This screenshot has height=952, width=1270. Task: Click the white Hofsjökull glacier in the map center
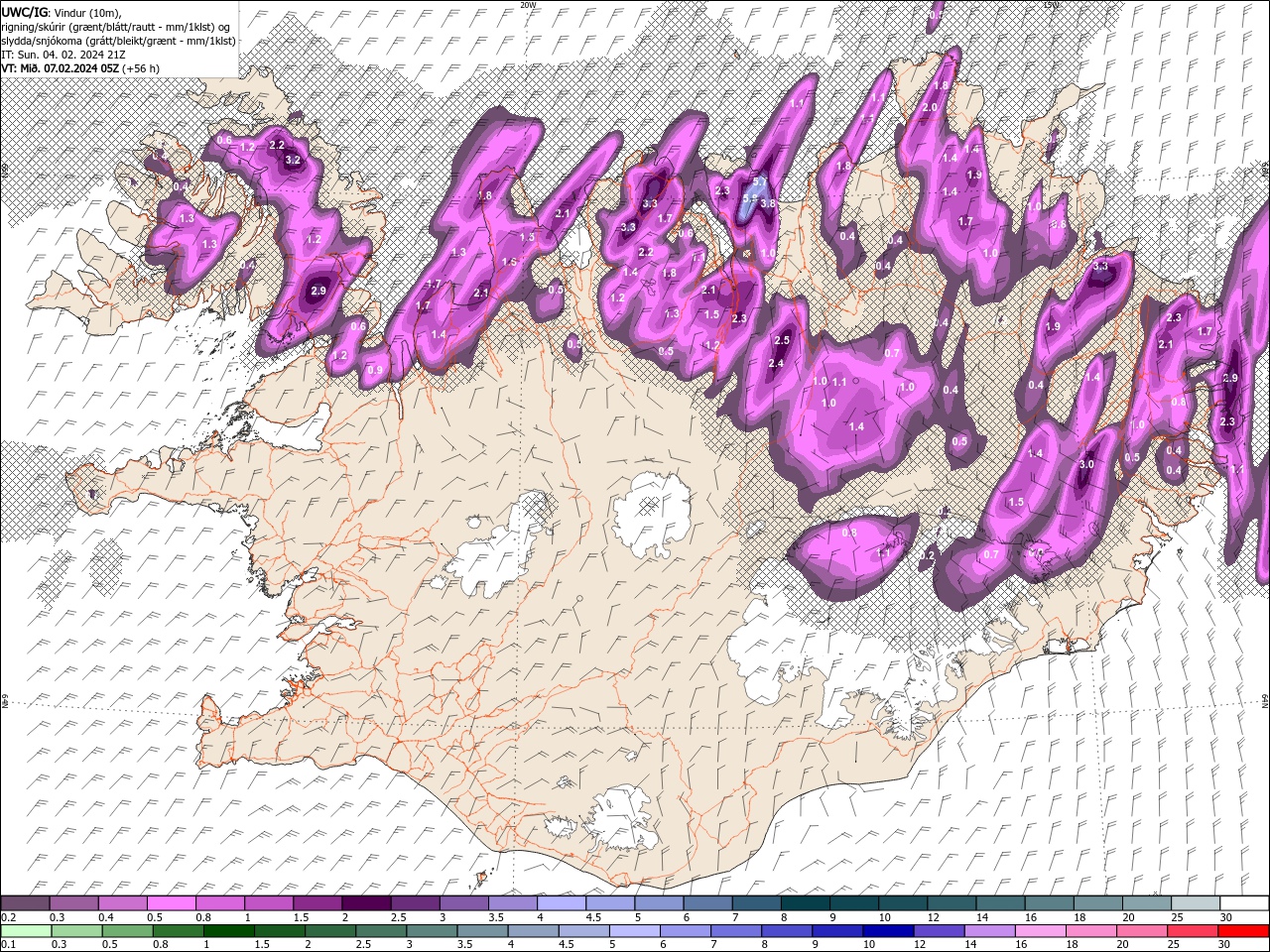pos(653,514)
